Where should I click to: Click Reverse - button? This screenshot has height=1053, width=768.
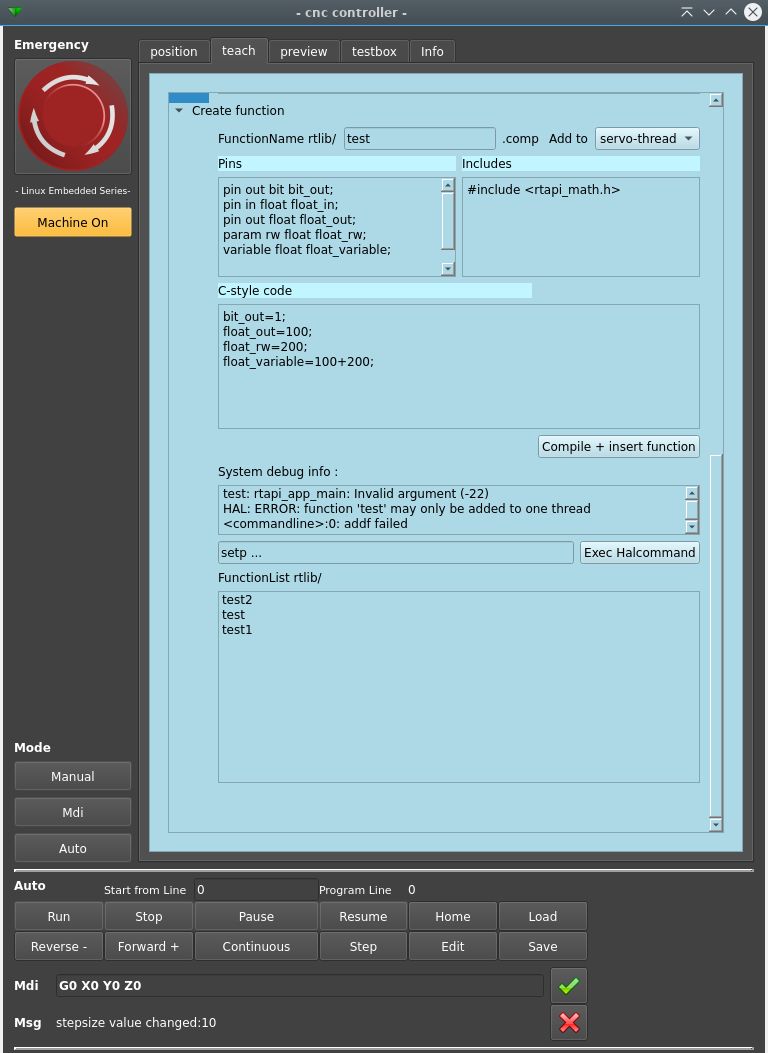tap(58, 946)
